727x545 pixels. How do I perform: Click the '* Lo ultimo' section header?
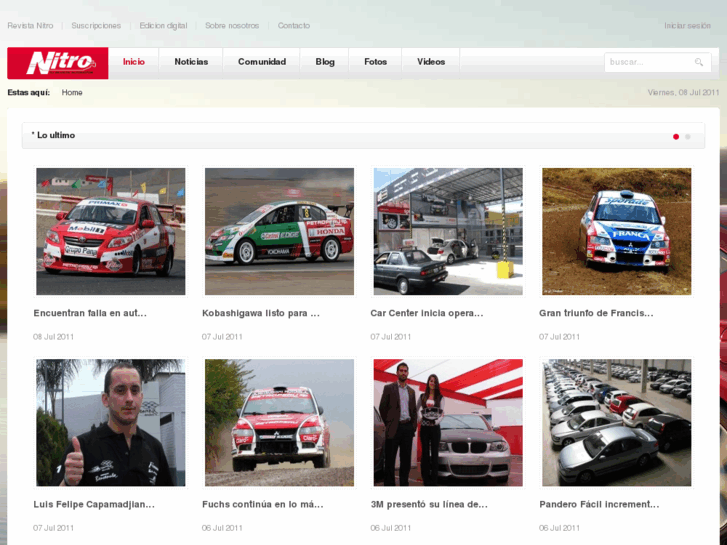click(x=53, y=135)
